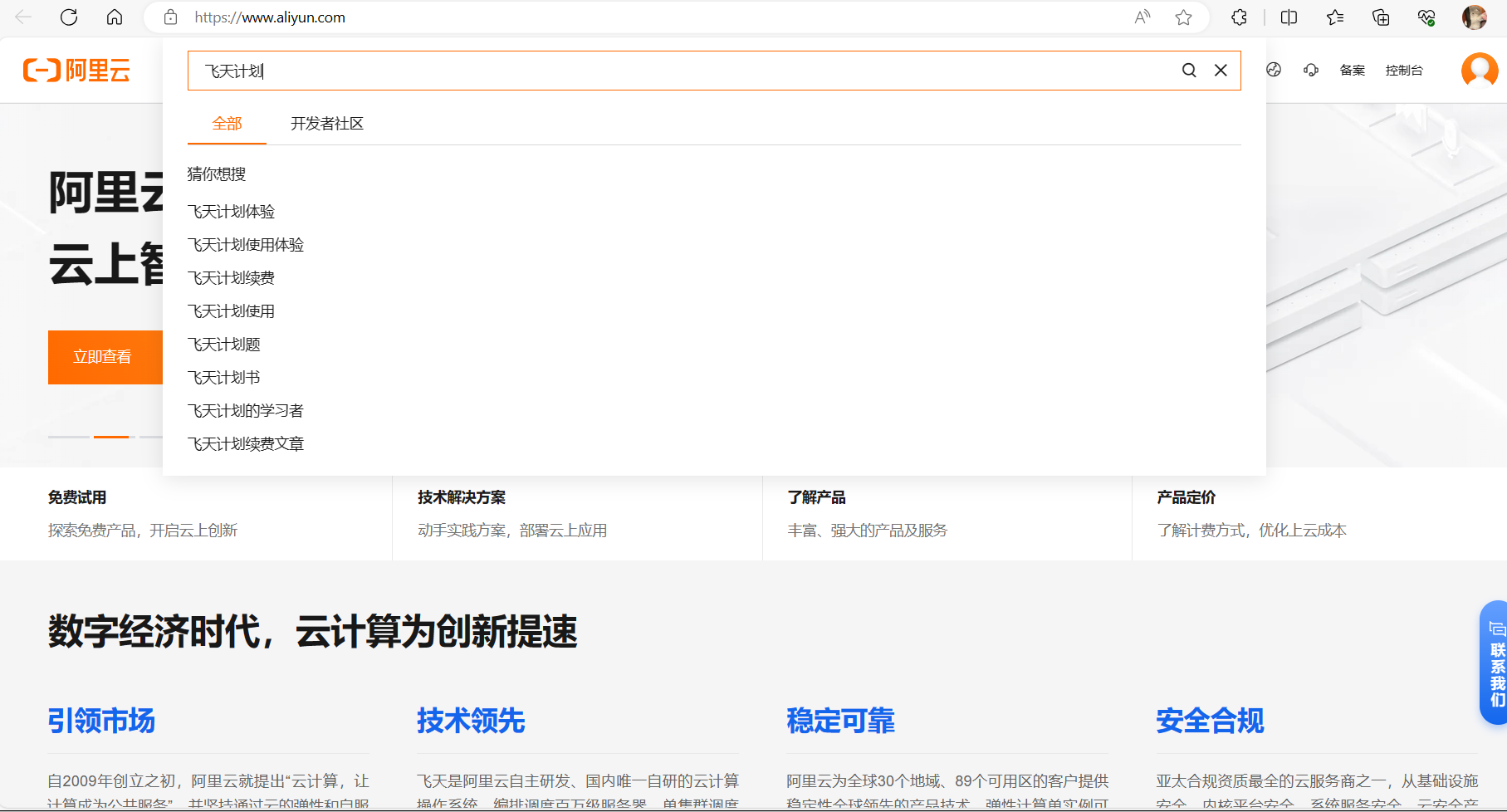1507x812 pixels.
Task: Open the globe language icon
Action: (x=1274, y=70)
